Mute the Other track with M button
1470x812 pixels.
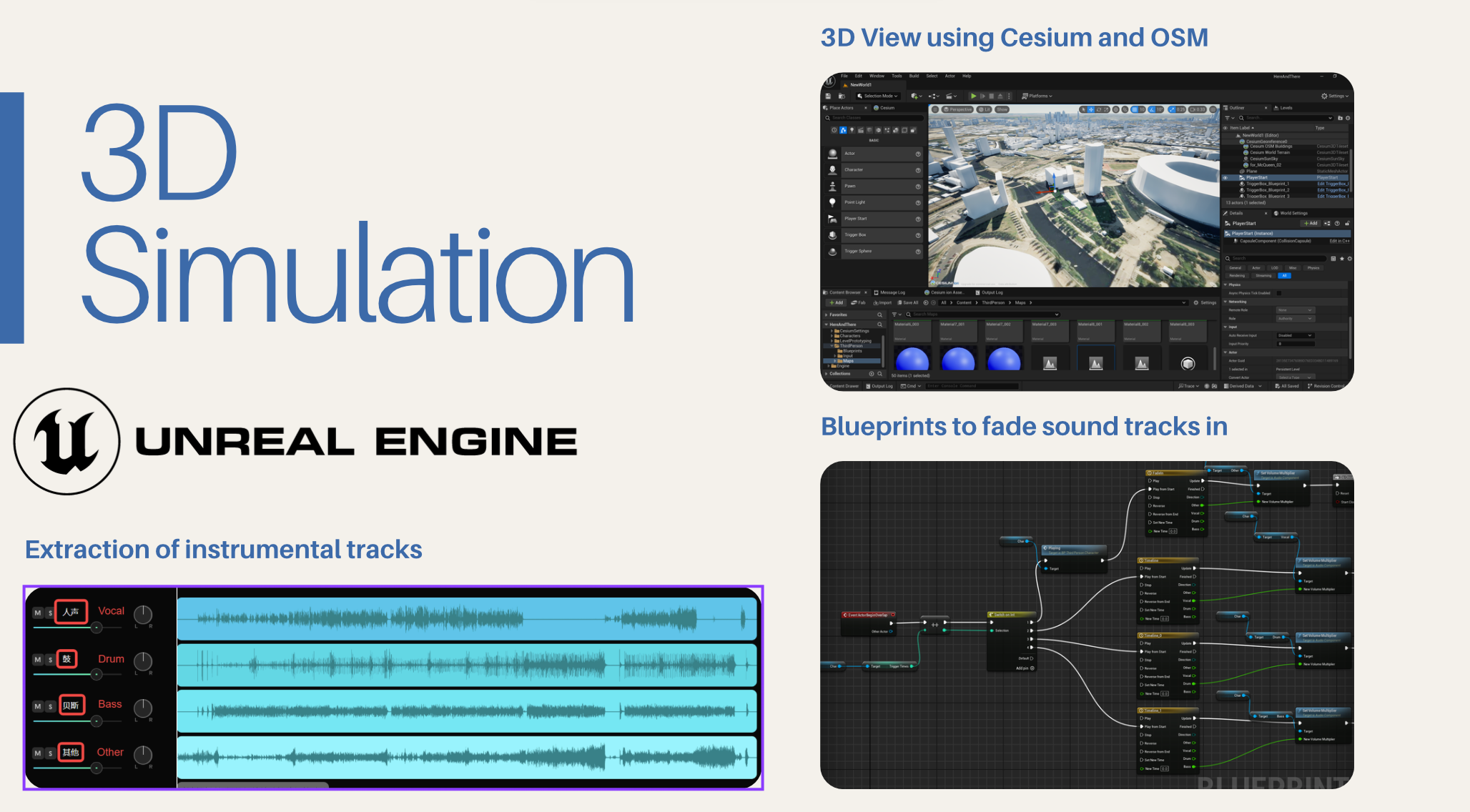pyautogui.click(x=38, y=753)
